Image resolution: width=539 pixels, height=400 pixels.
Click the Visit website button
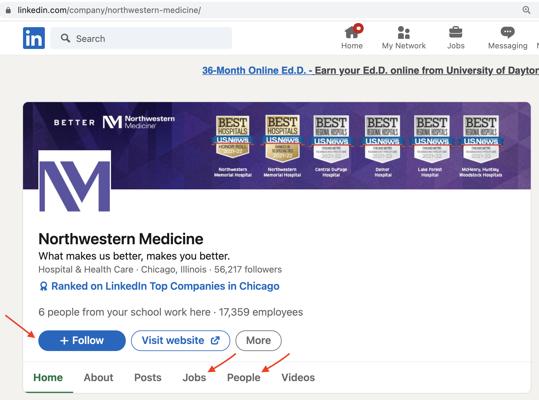pyautogui.click(x=180, y=340)
